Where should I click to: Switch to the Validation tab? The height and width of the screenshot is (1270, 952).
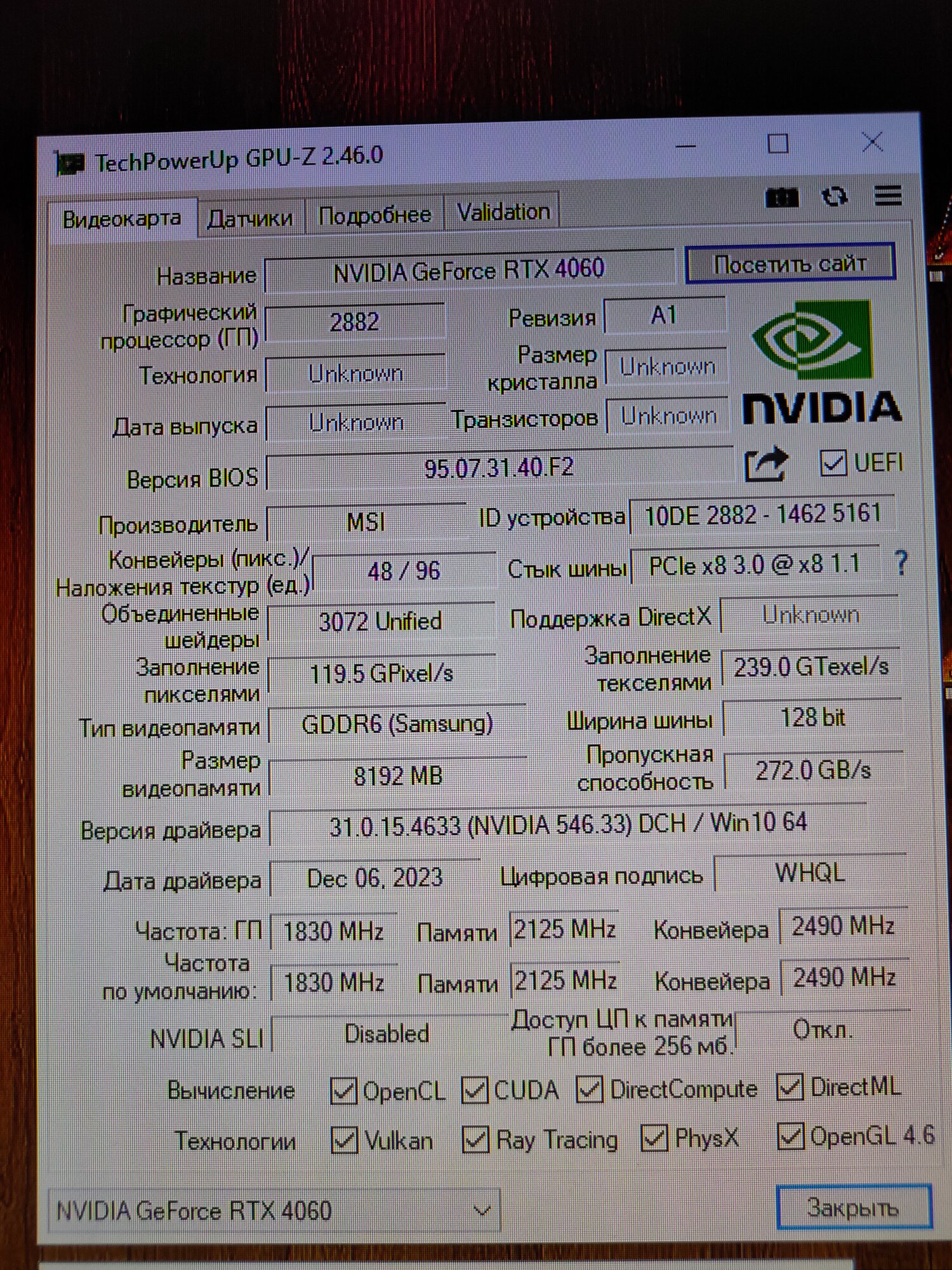pyautogui.click(x=503, y=211)
